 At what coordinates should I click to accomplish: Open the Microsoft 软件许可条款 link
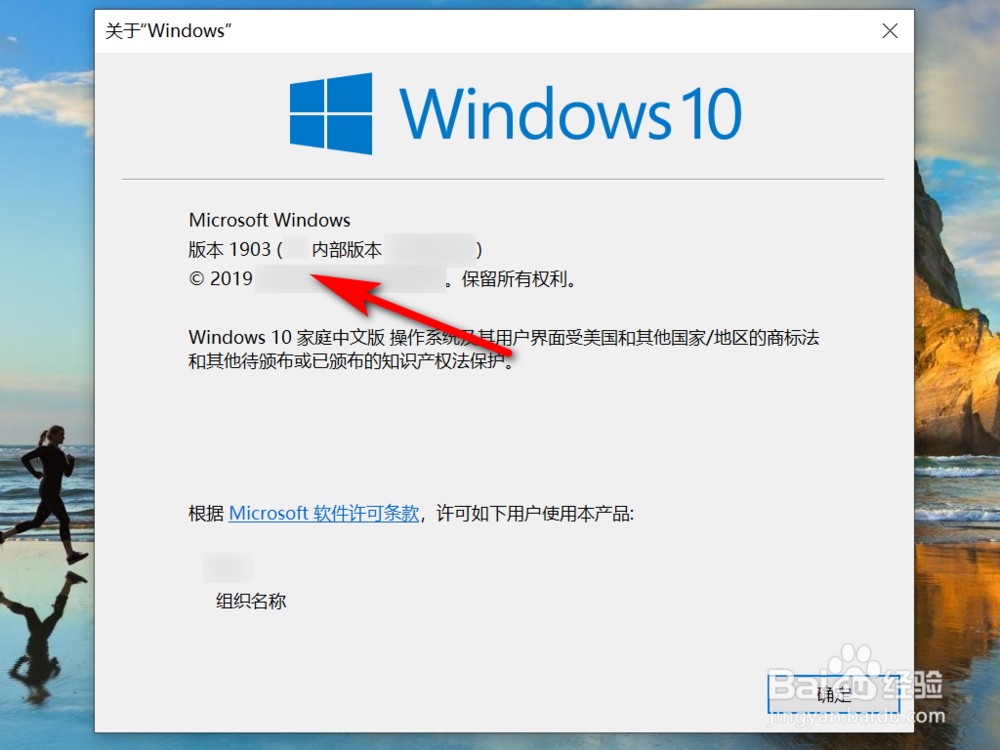pyautogui.click(x=324, y=513)
